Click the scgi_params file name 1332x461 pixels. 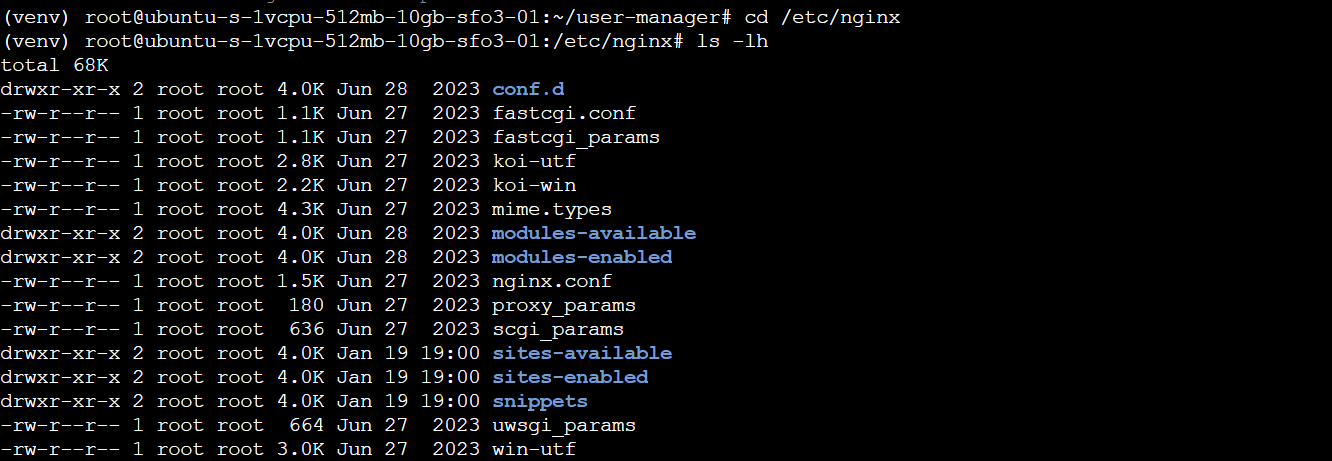coord(558,329)
